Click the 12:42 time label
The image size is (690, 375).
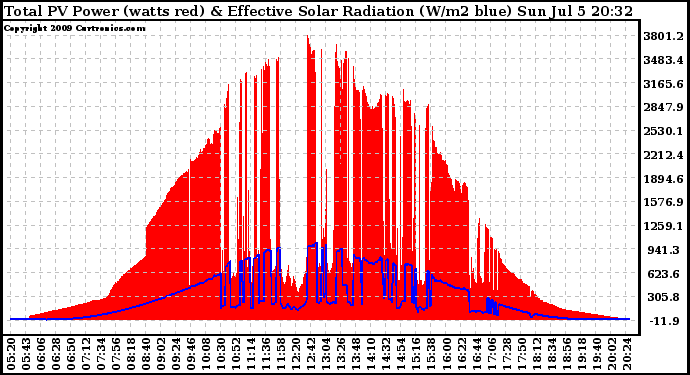pos(311,354)
